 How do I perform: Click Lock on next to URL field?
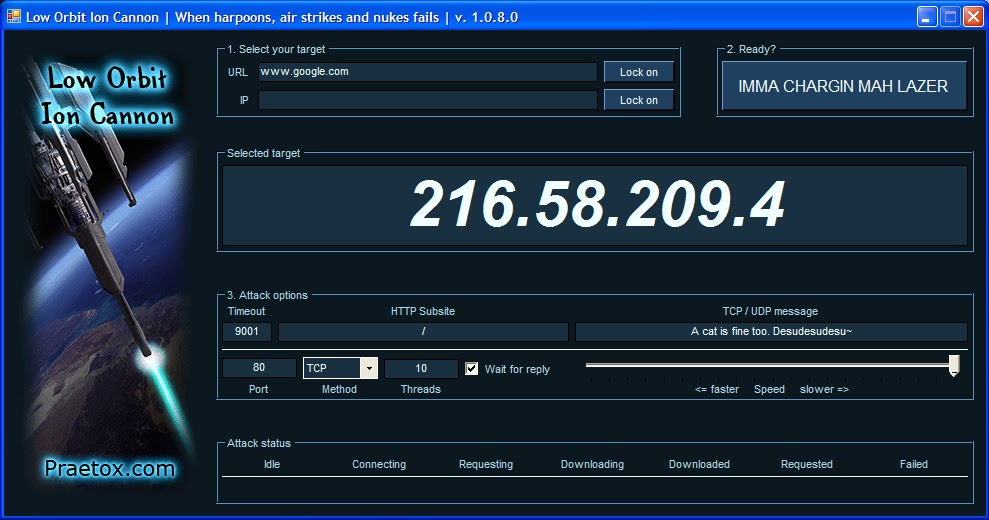[x=638, y=72]
